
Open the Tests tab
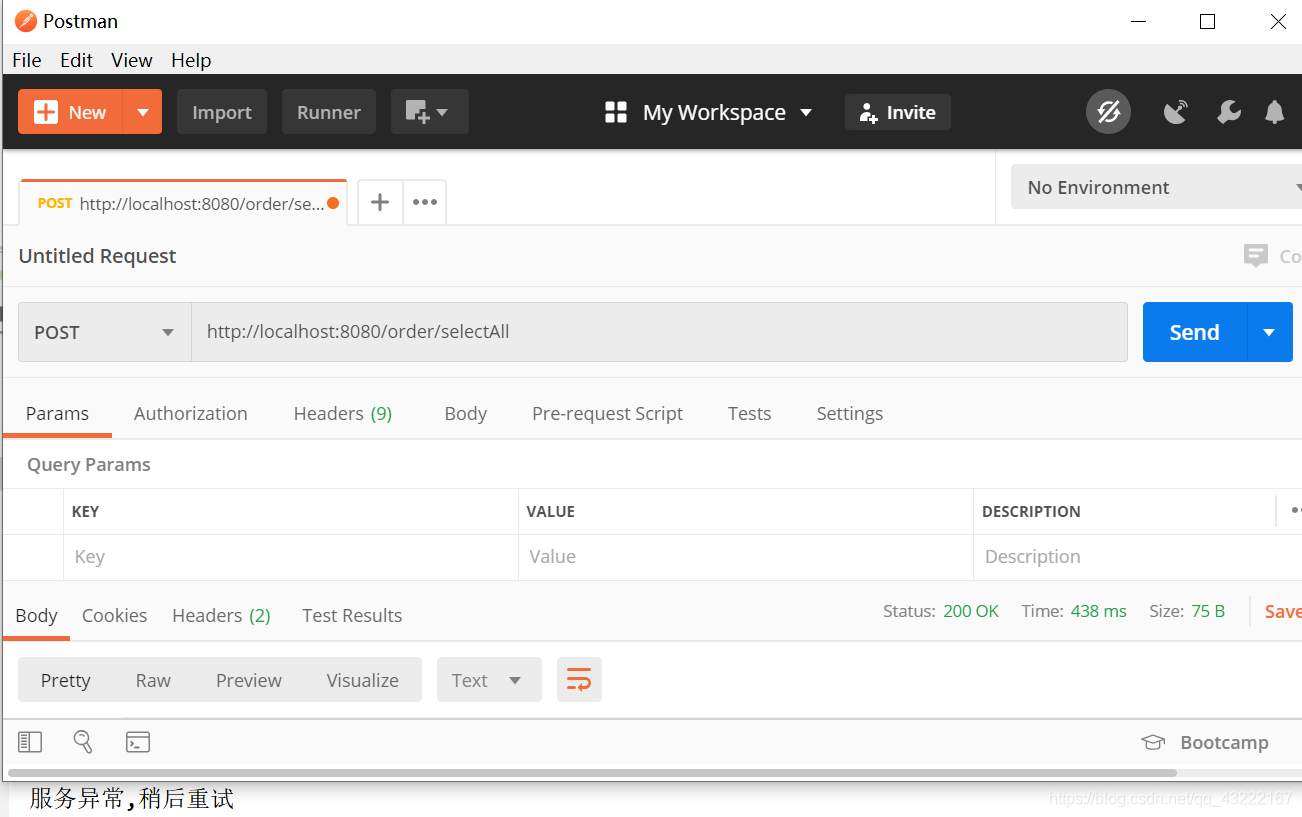pos(749,413)
